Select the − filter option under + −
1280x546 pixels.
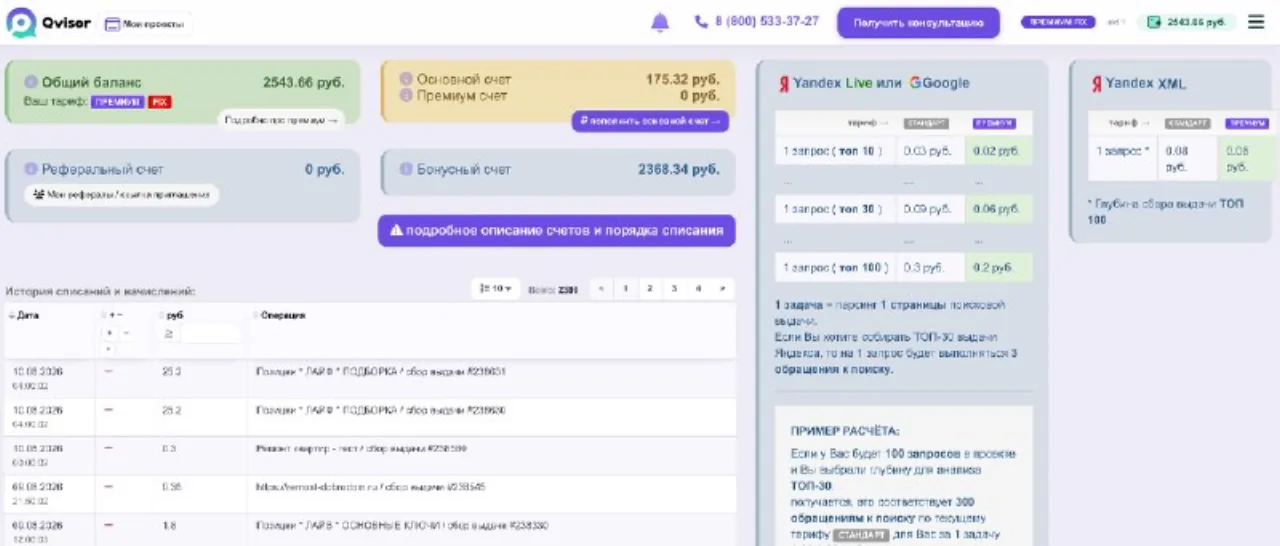[125, 333]
